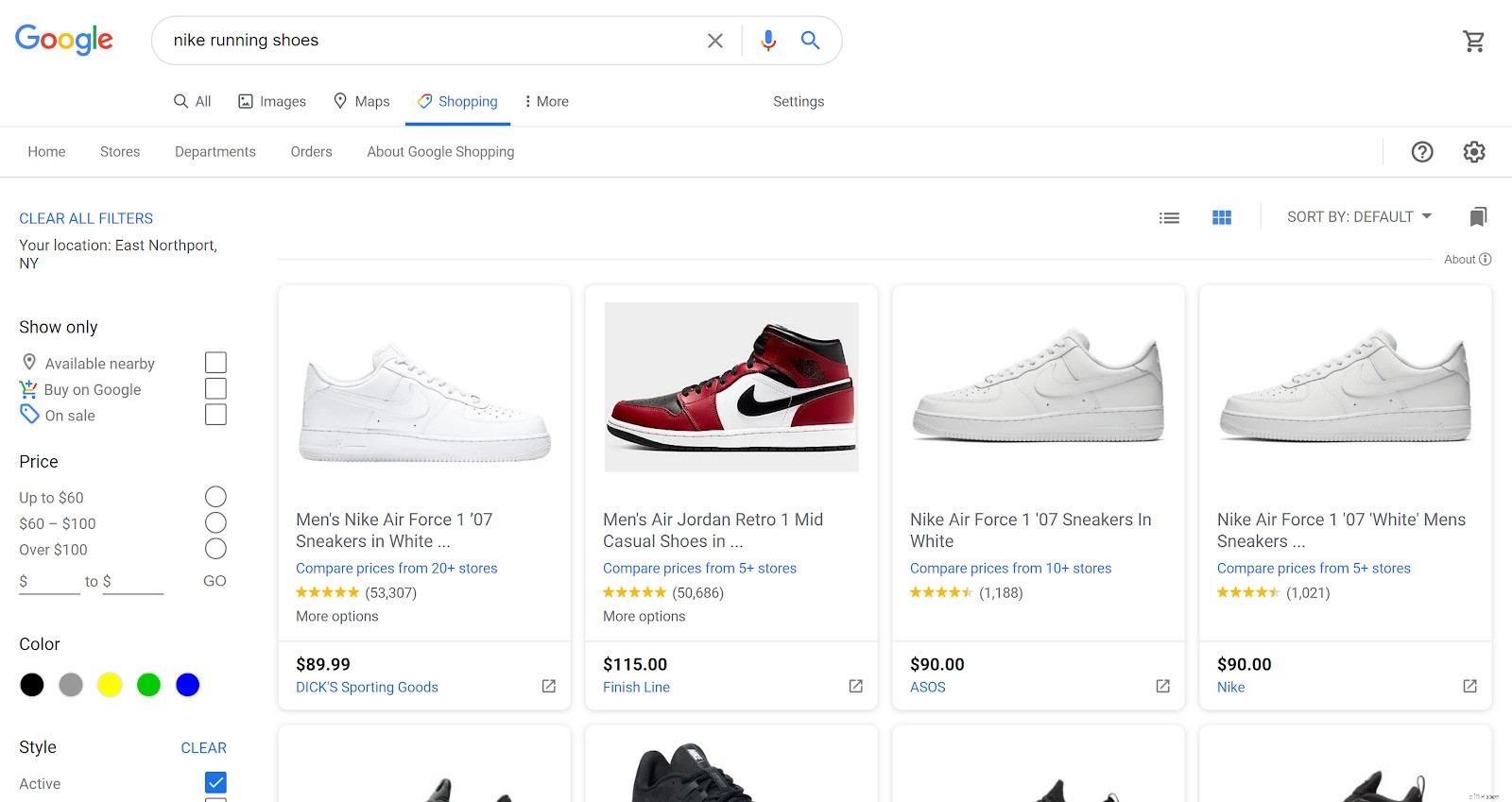Open DICK'S Sporting Goods external link icon

(548, 686)
